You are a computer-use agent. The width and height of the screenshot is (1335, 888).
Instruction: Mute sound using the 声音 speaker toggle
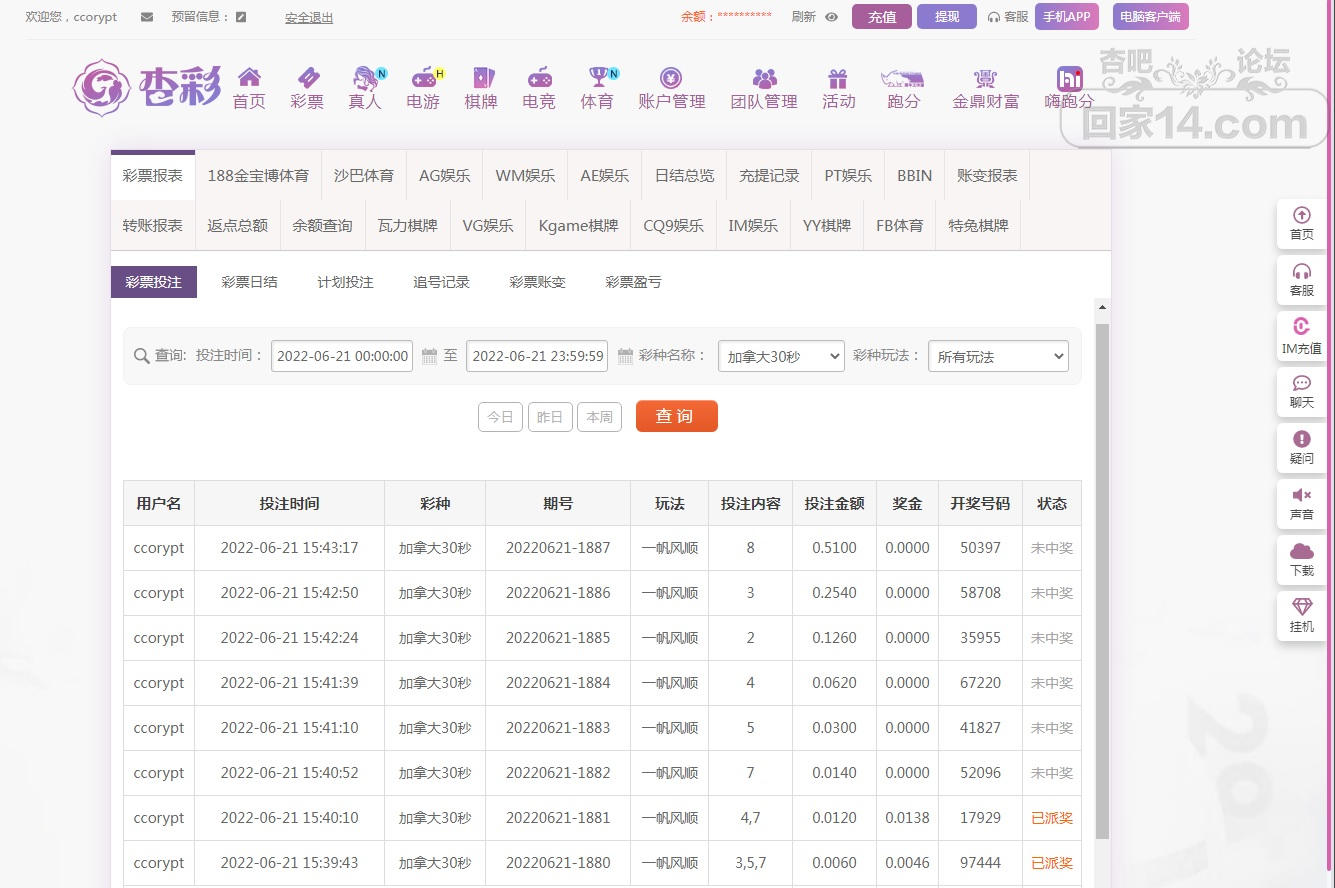pos(1301,496)
